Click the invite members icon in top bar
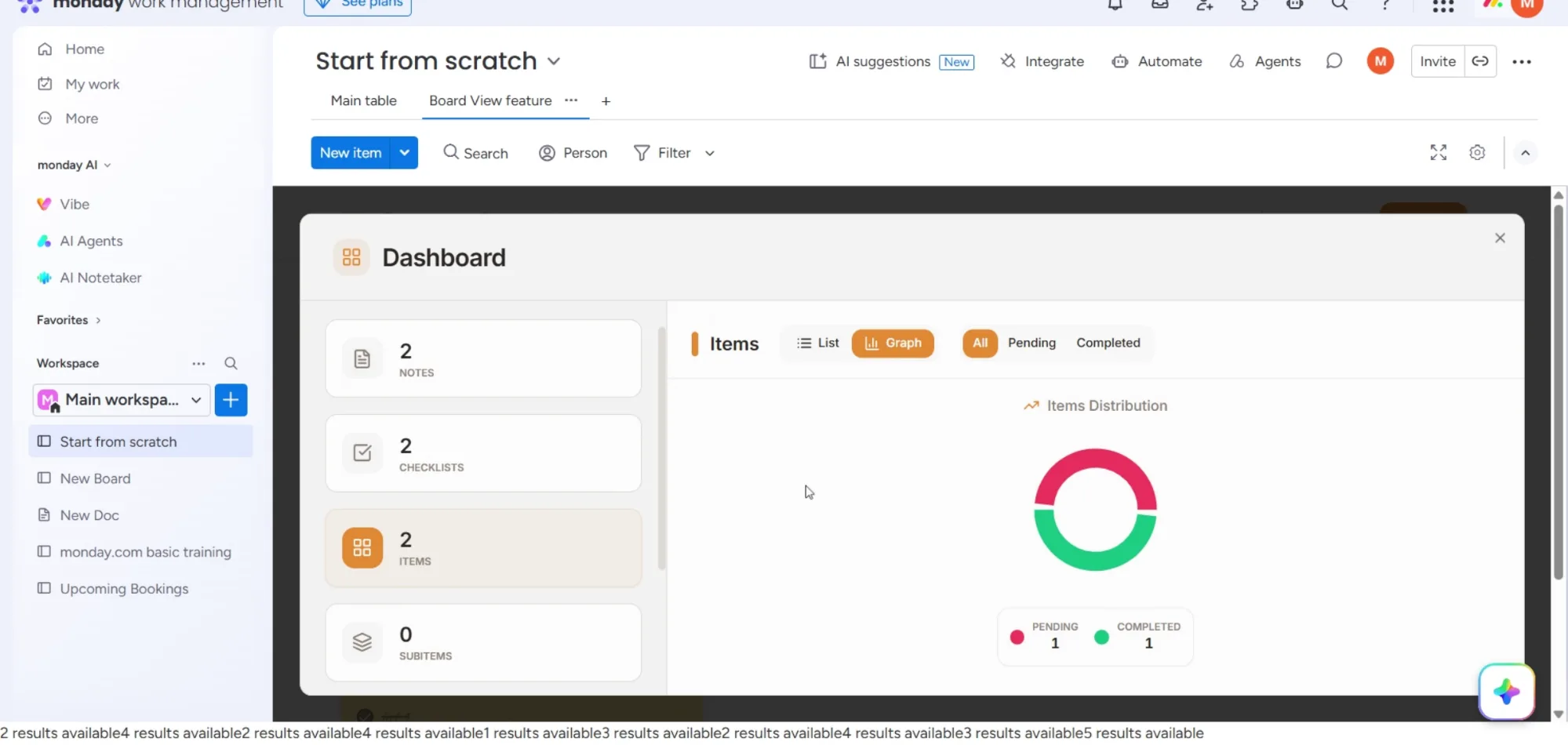Viewport: 1568px width, 745px height. point(1204,5)
